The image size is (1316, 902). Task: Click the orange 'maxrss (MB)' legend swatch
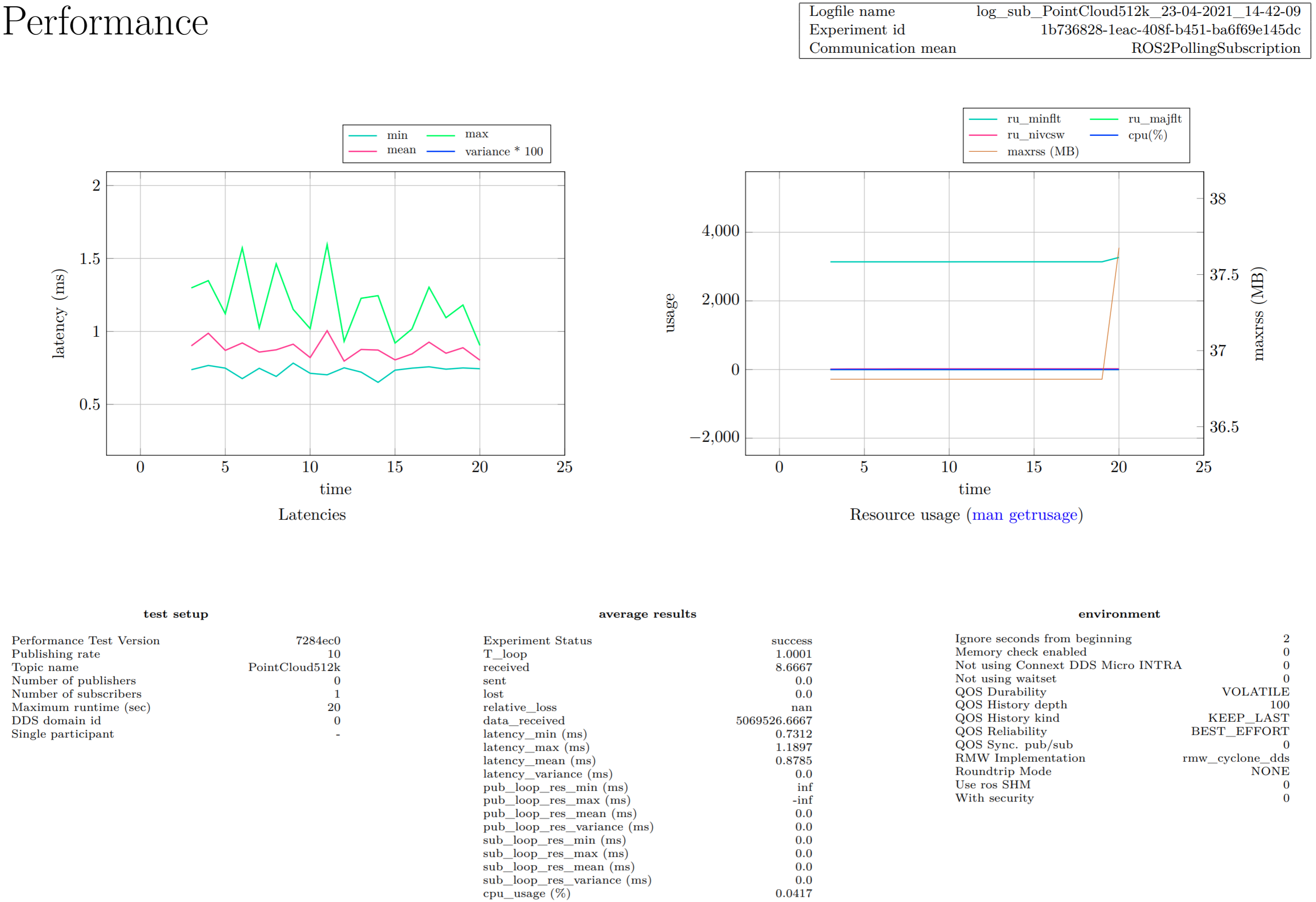click(983, 151)
